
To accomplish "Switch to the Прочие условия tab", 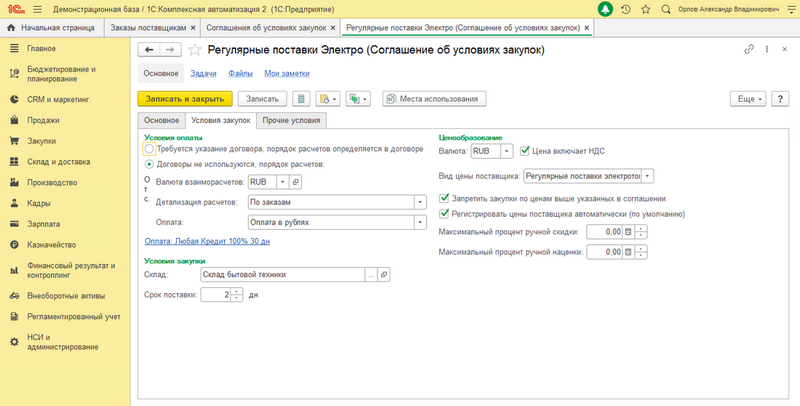I will (291, 121).
